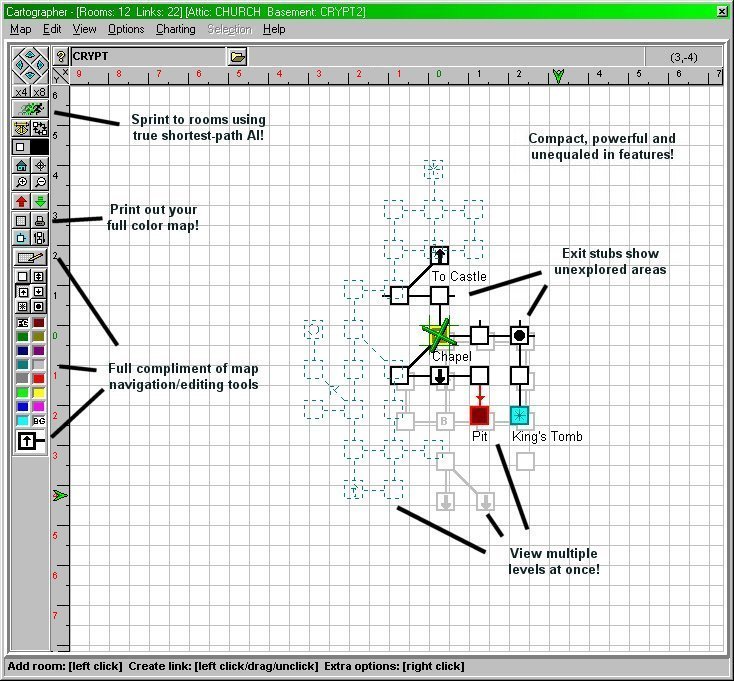The height and width of the screenshot is (681, 734).
Task: Zoom out with the magnifier minus icon
Action: click(40, 182)
